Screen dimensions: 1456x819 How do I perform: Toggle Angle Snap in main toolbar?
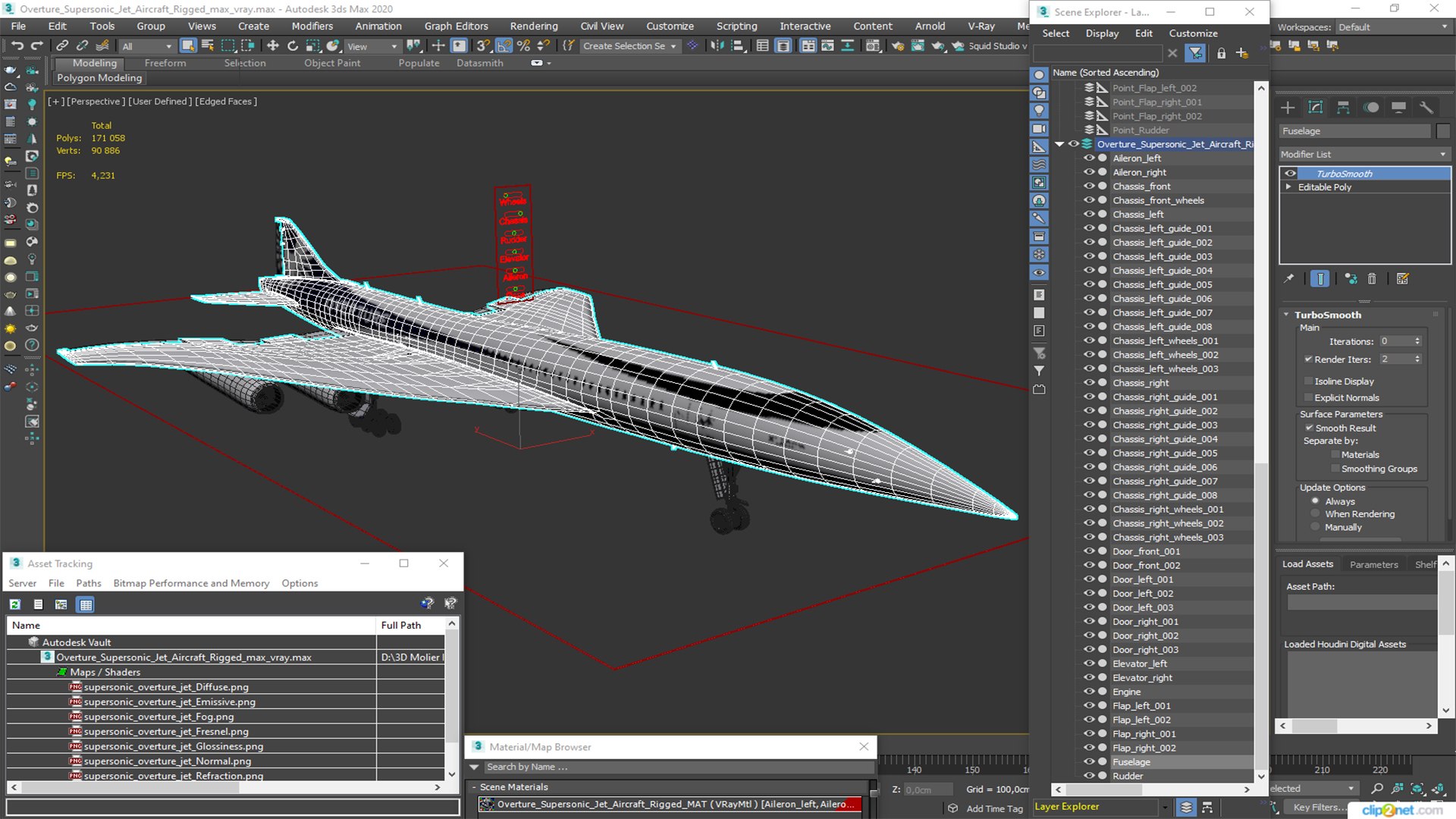pyautogui.click(x=504, y=46)
